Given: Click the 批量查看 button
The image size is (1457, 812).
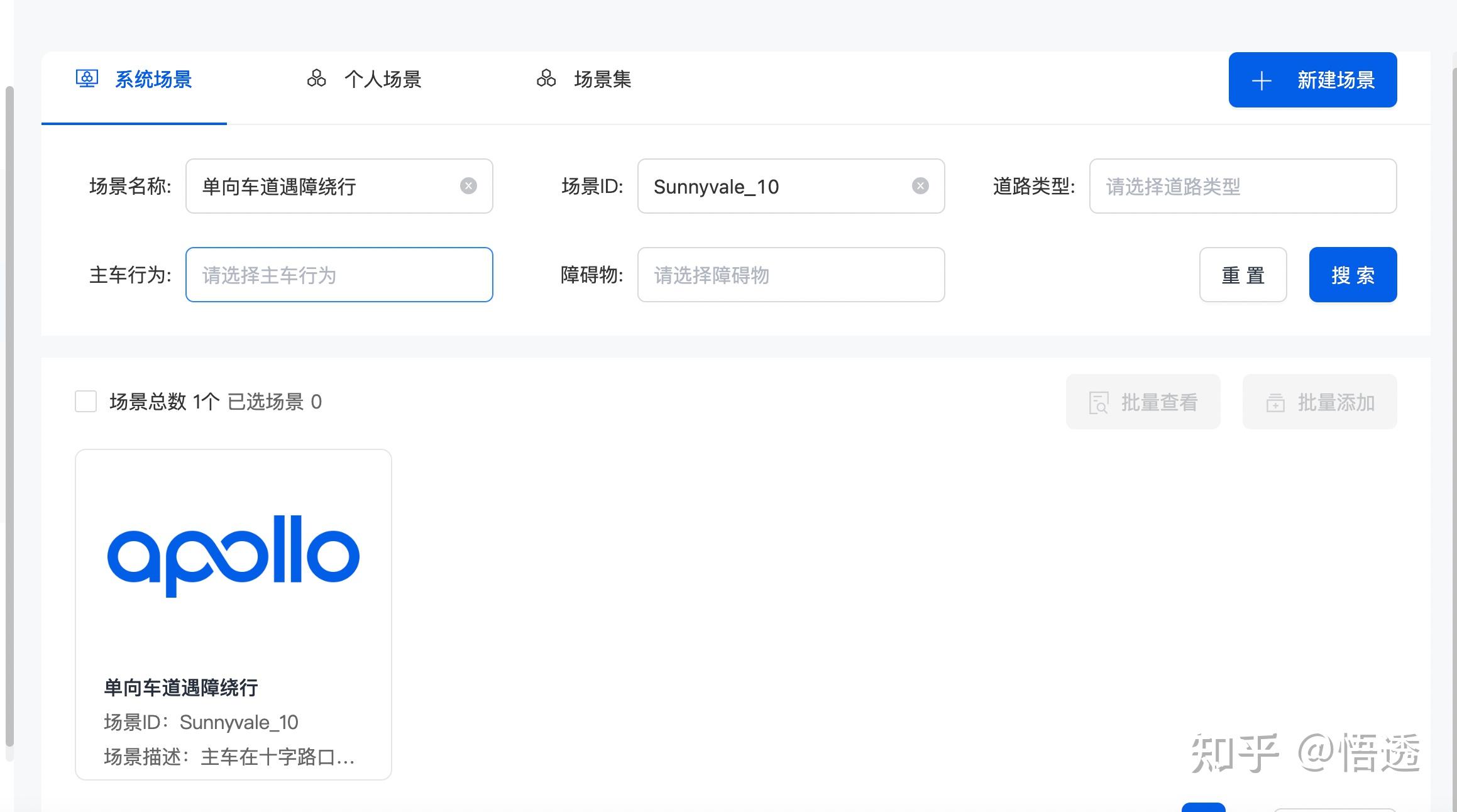Looking at the screenshot, I should [1143, 402].
